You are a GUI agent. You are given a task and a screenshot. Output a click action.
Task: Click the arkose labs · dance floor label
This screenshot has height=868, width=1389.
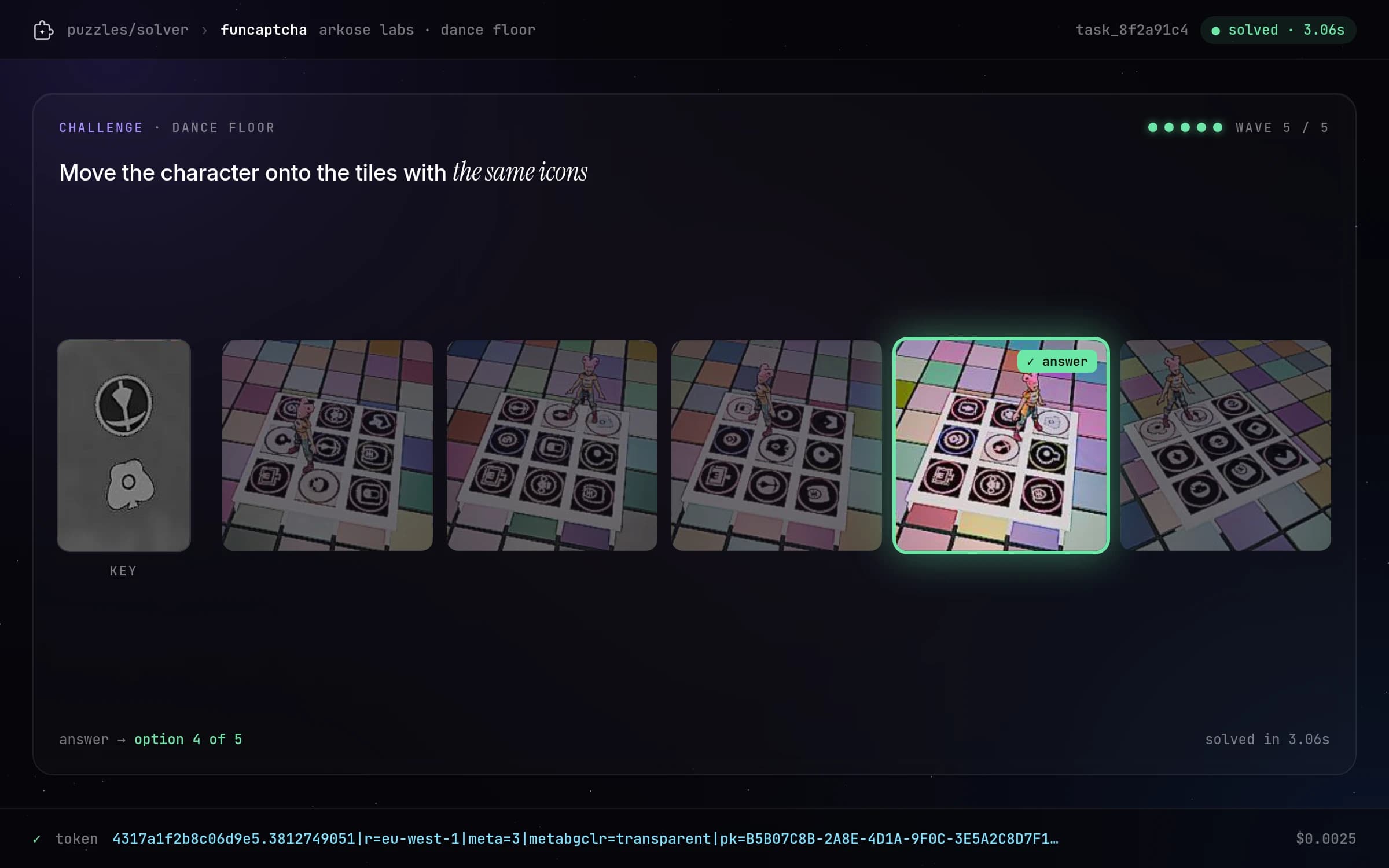pyautogui.click(x=427, y=30)
